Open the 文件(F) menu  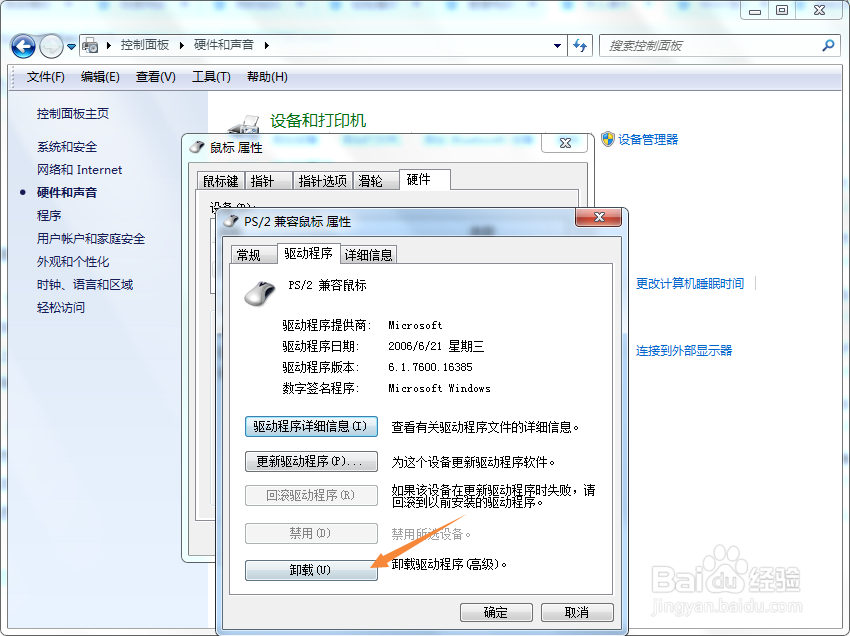[x=43, y=77]
